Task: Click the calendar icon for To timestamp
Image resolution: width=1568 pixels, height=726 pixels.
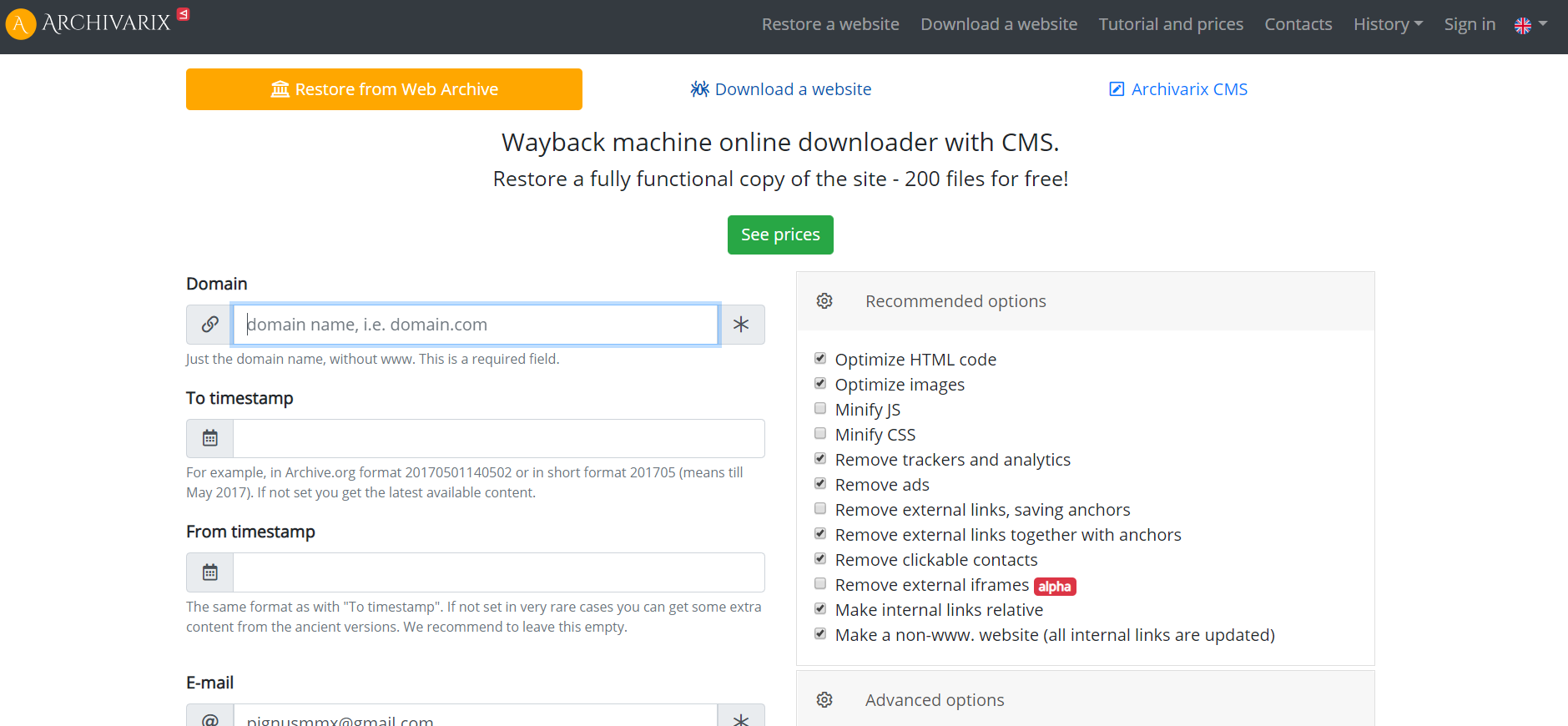Action: (210, 438)
